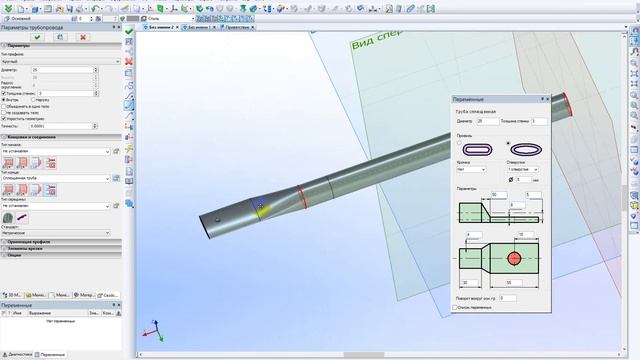
Task: Select the Наружу radio button
Action: click(x=33, y=100)
